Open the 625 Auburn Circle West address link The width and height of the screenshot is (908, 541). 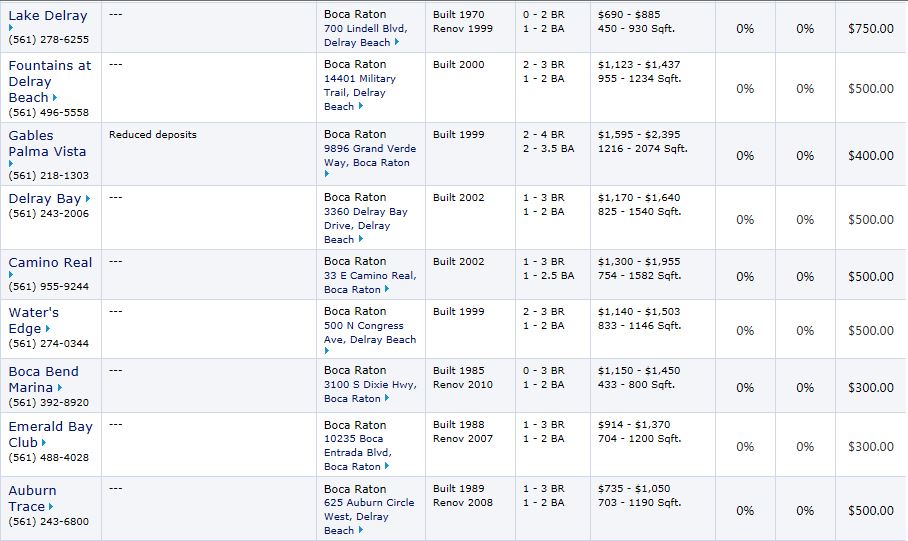point(369,516)
